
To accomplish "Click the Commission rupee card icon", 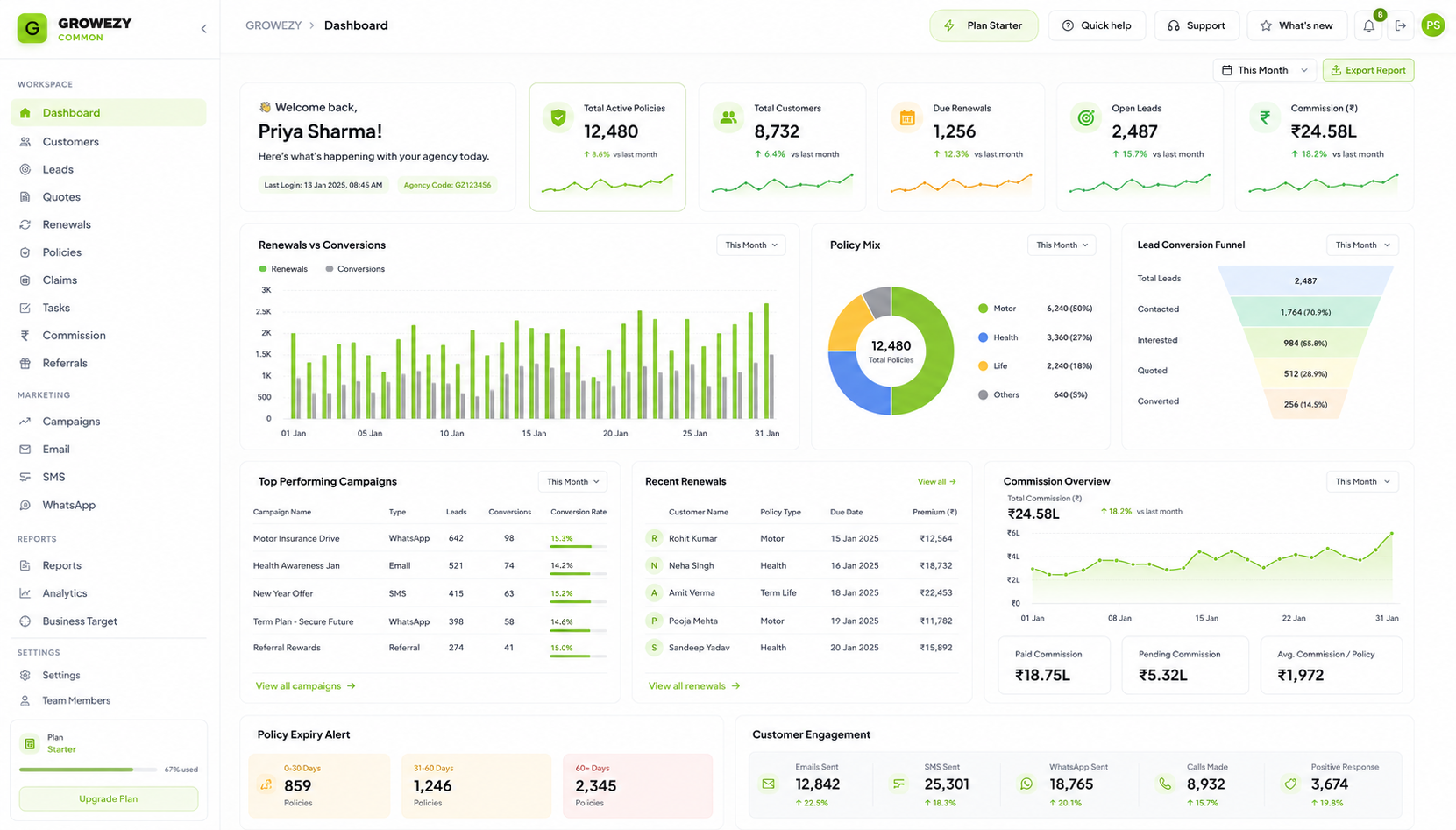I will [x=1265, y=117].
